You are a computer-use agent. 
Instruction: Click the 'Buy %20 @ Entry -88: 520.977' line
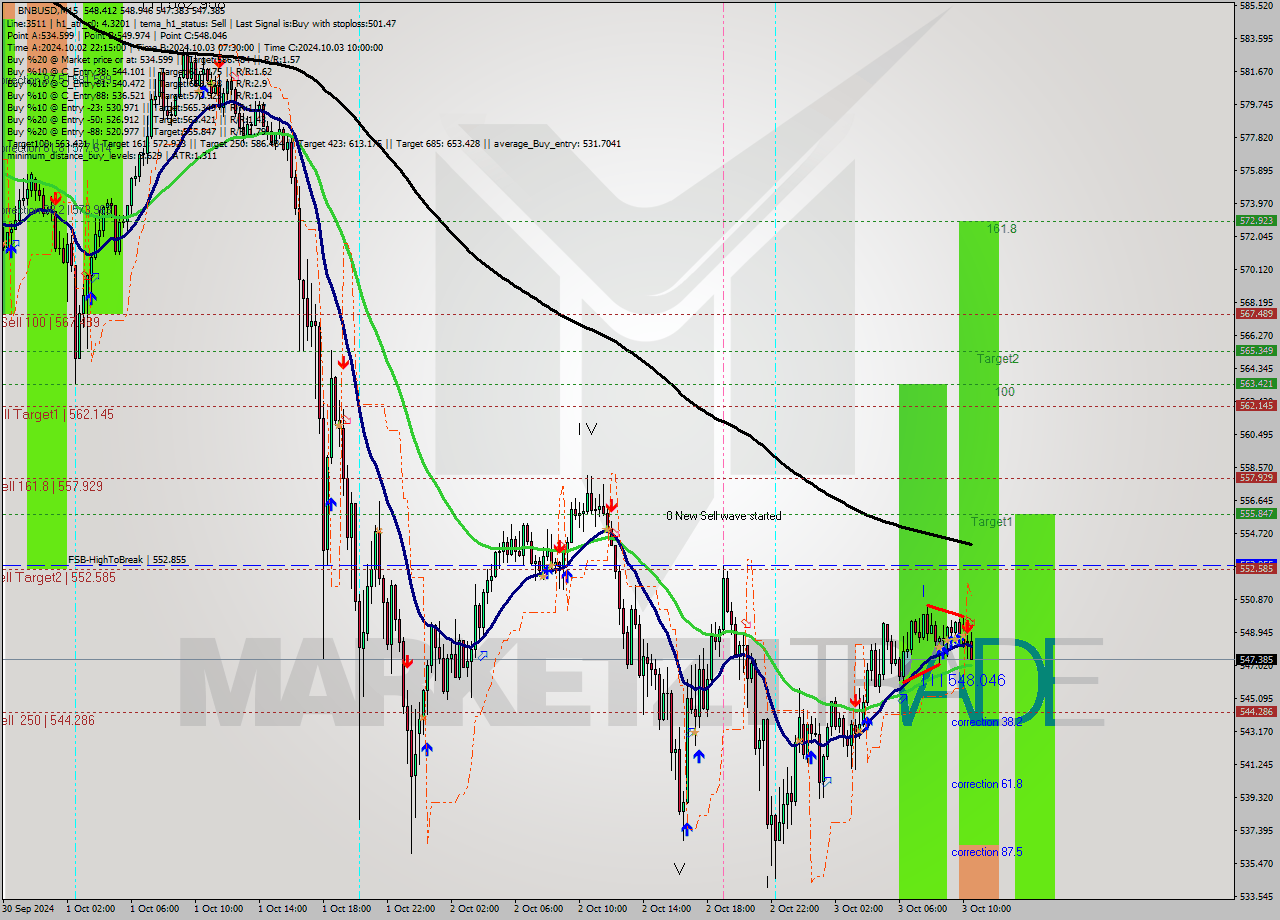click(x=73, y=131)
